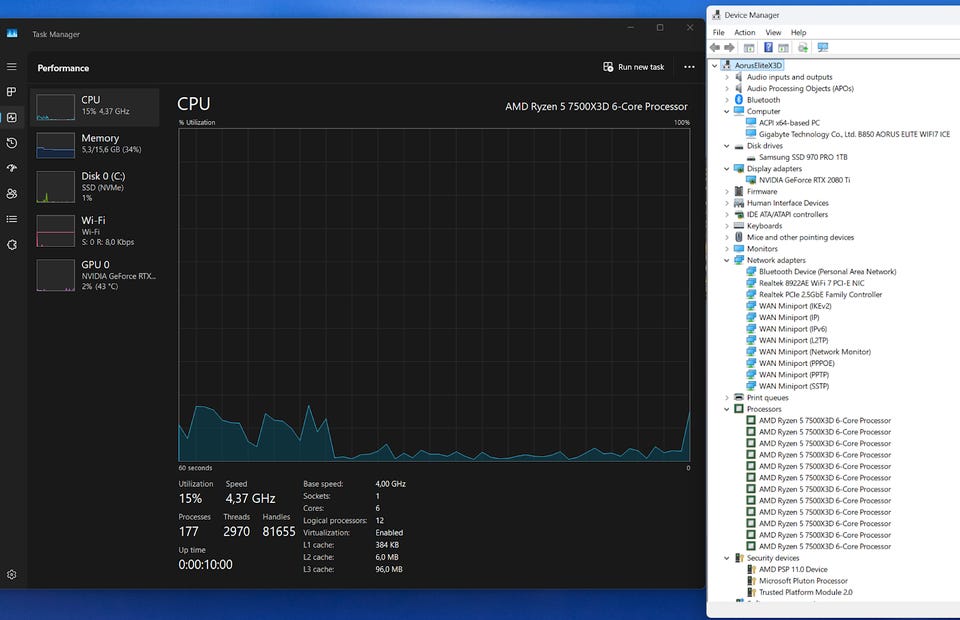This screenshot has width=960, height=620.
Task: Expand Audio inputs and outputs category
Action: (727, 77)
